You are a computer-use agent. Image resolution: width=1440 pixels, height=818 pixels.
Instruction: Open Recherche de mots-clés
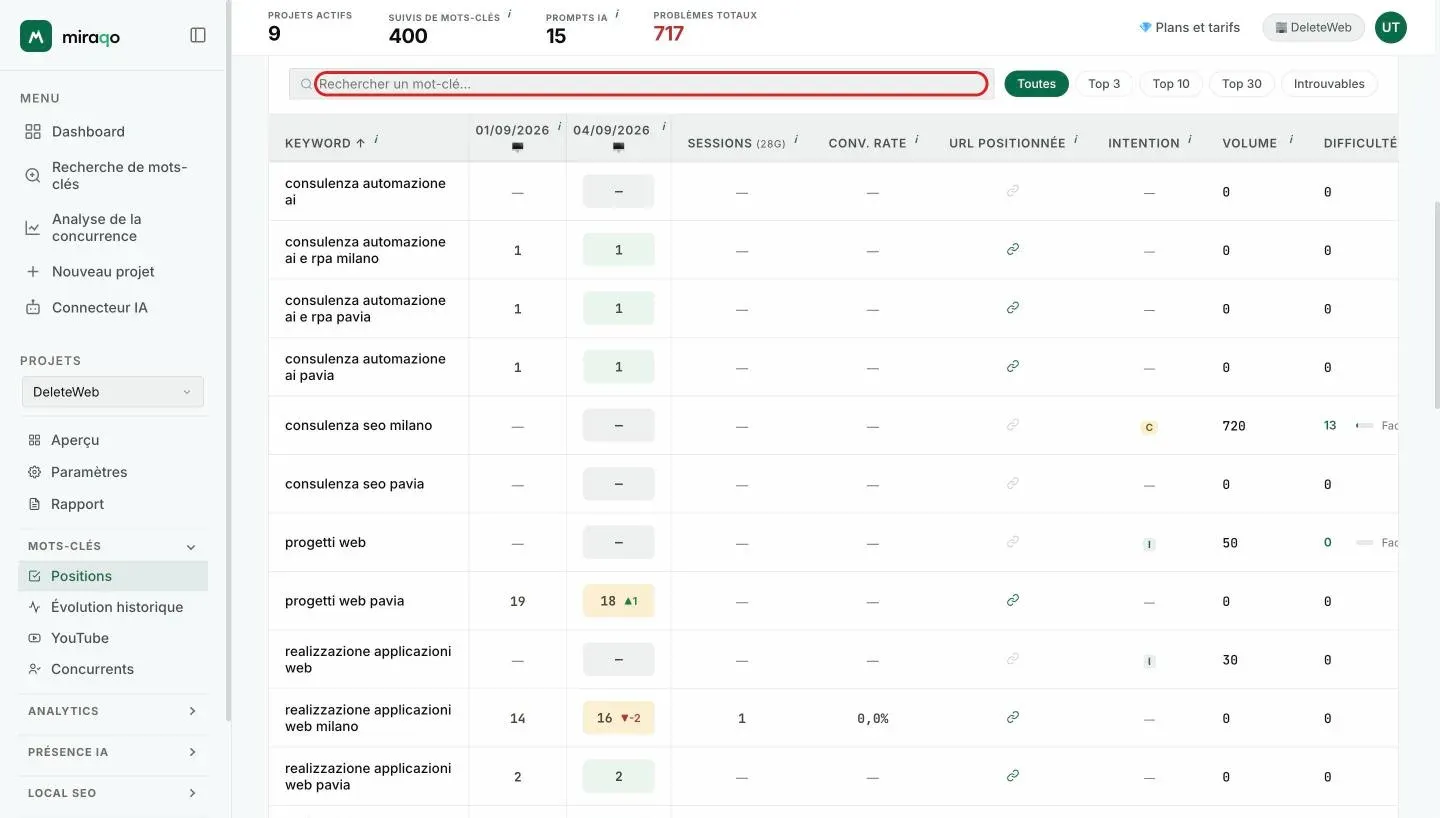[113, 176]
